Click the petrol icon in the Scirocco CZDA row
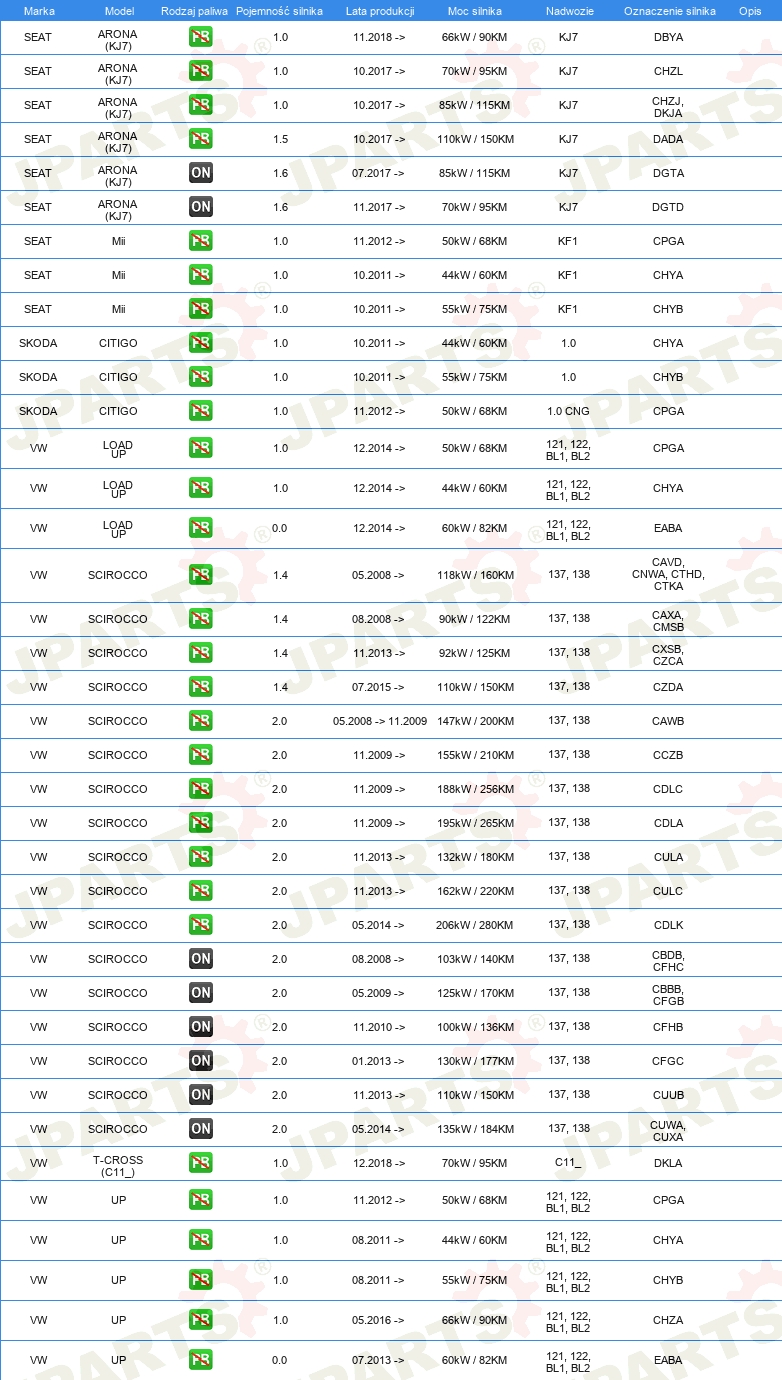 201,687
